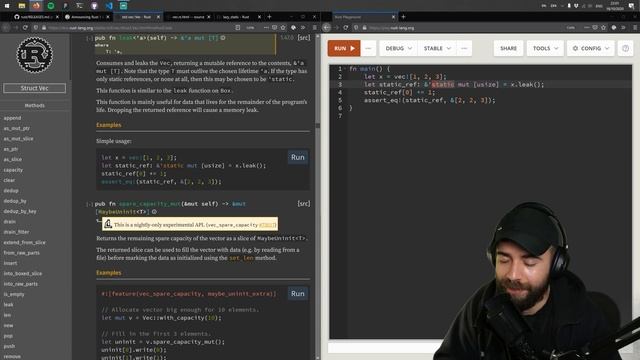Open the STABLE channel dropdown
Screen dimensions: 640x360
[437, 48]
